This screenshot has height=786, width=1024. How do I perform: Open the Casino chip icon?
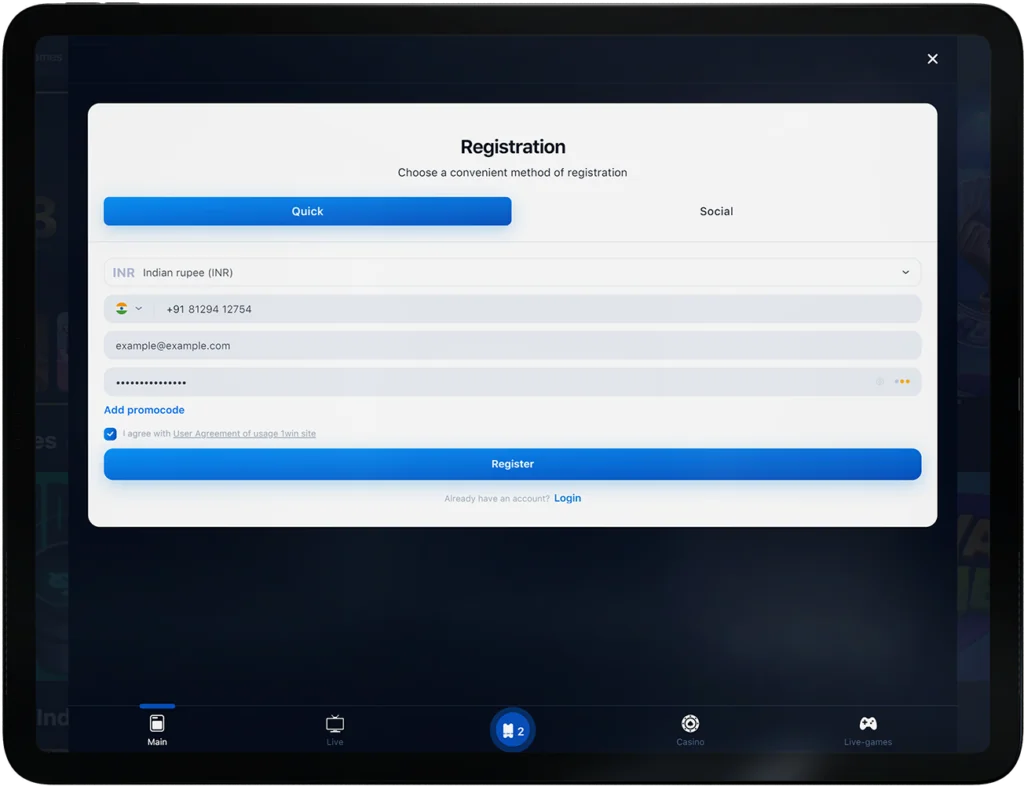point(690,723)
